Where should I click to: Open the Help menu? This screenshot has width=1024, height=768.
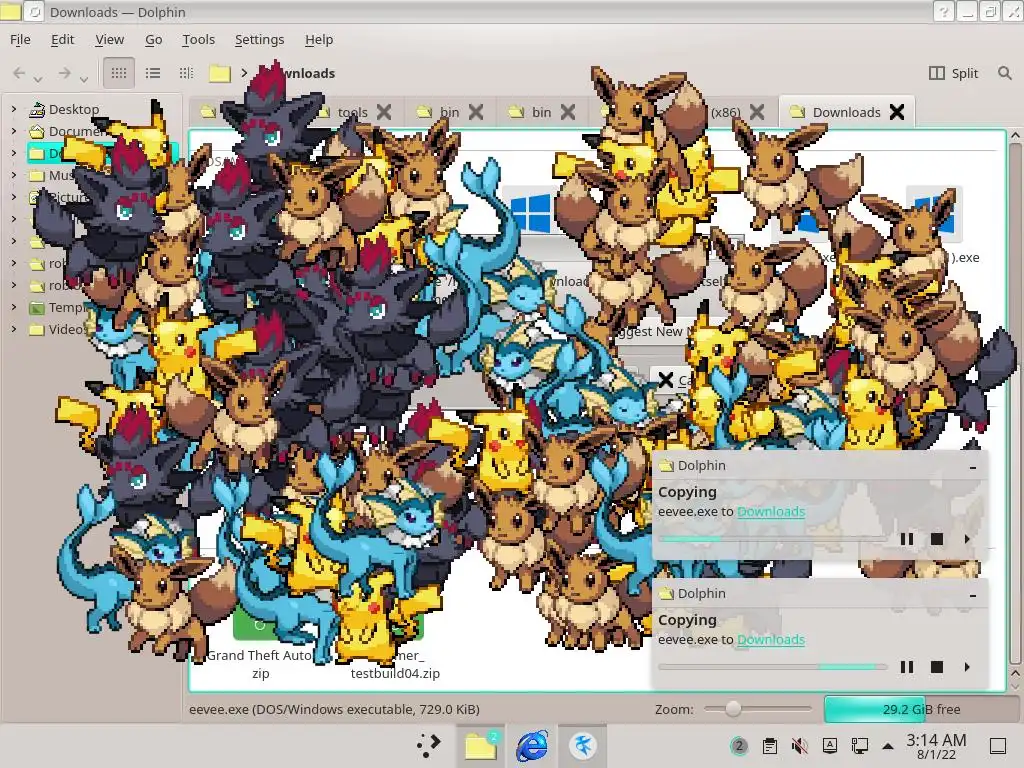pos(319,40)
